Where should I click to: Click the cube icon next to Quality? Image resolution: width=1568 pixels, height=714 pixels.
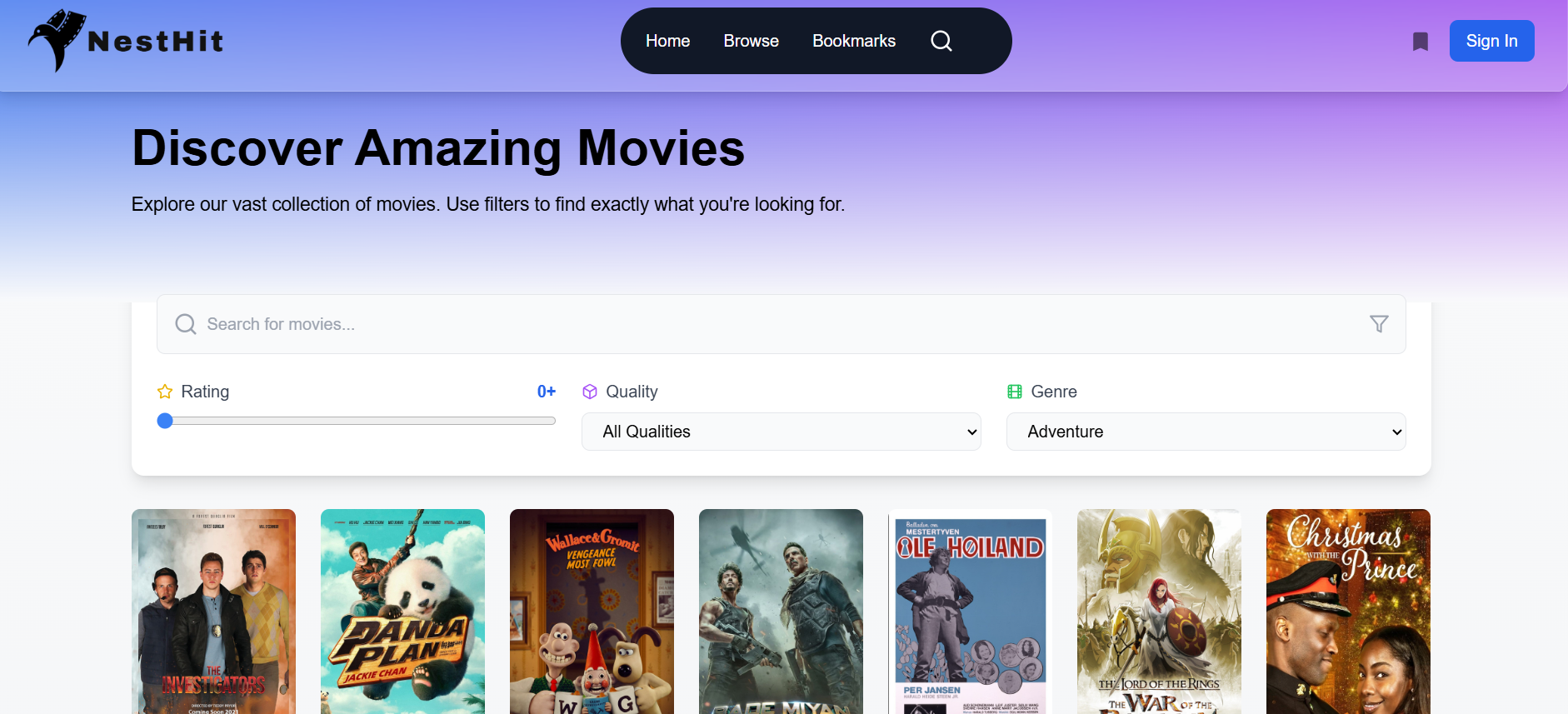point(590,392)
